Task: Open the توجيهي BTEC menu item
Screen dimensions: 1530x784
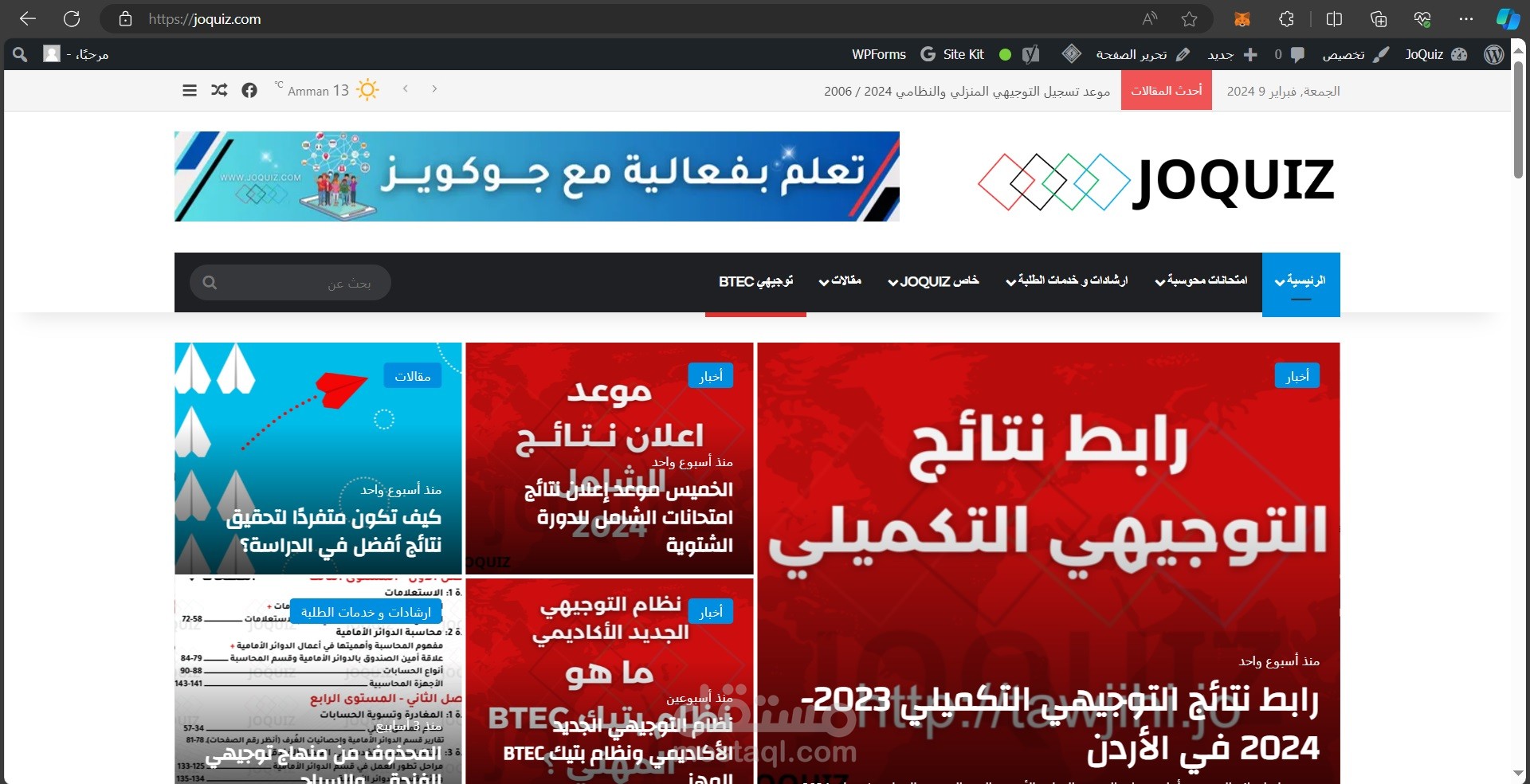Action: (x=755, y=281)
